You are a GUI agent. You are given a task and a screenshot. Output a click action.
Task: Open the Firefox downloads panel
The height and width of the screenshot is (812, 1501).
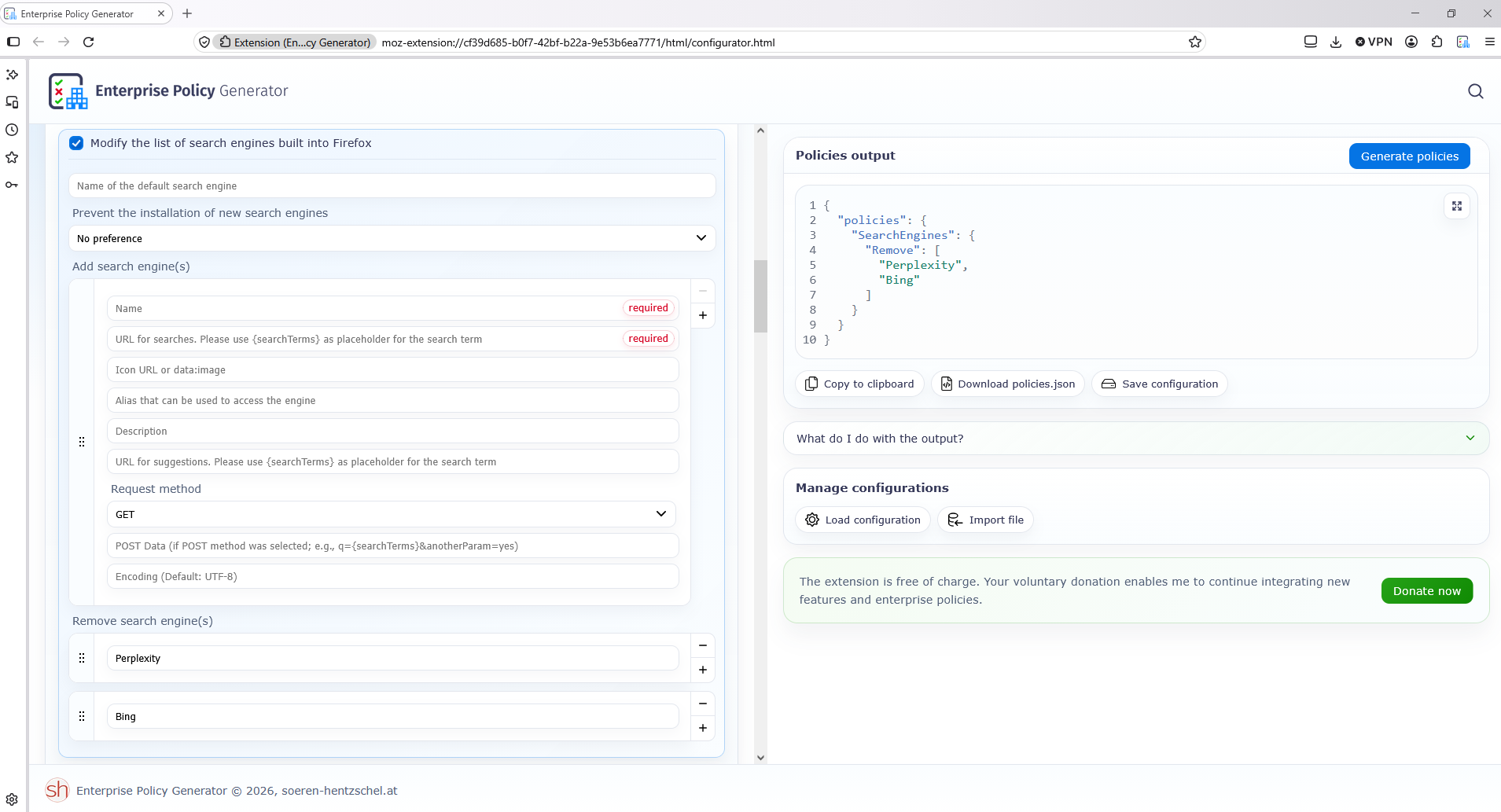pyautogui.click(x=1336, y=42)
